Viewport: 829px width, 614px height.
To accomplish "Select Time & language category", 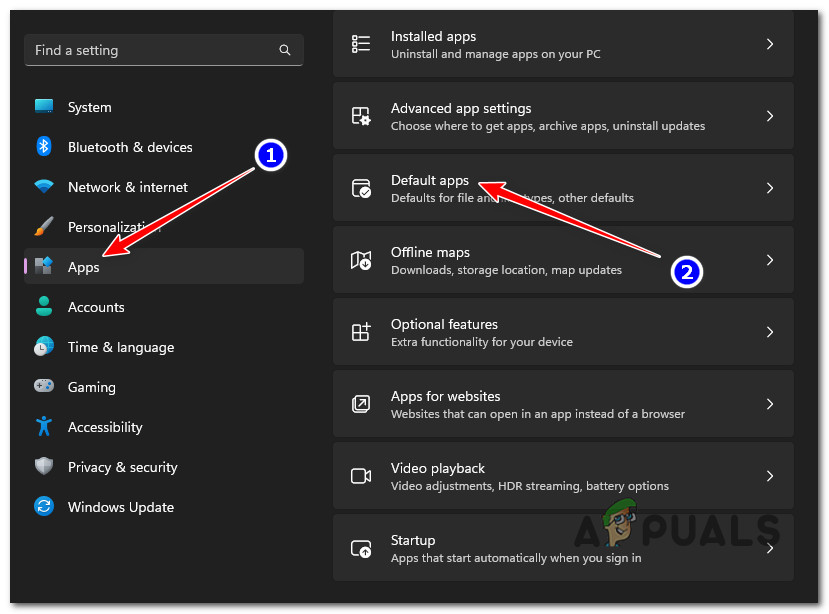I will (x=164, y=347).
